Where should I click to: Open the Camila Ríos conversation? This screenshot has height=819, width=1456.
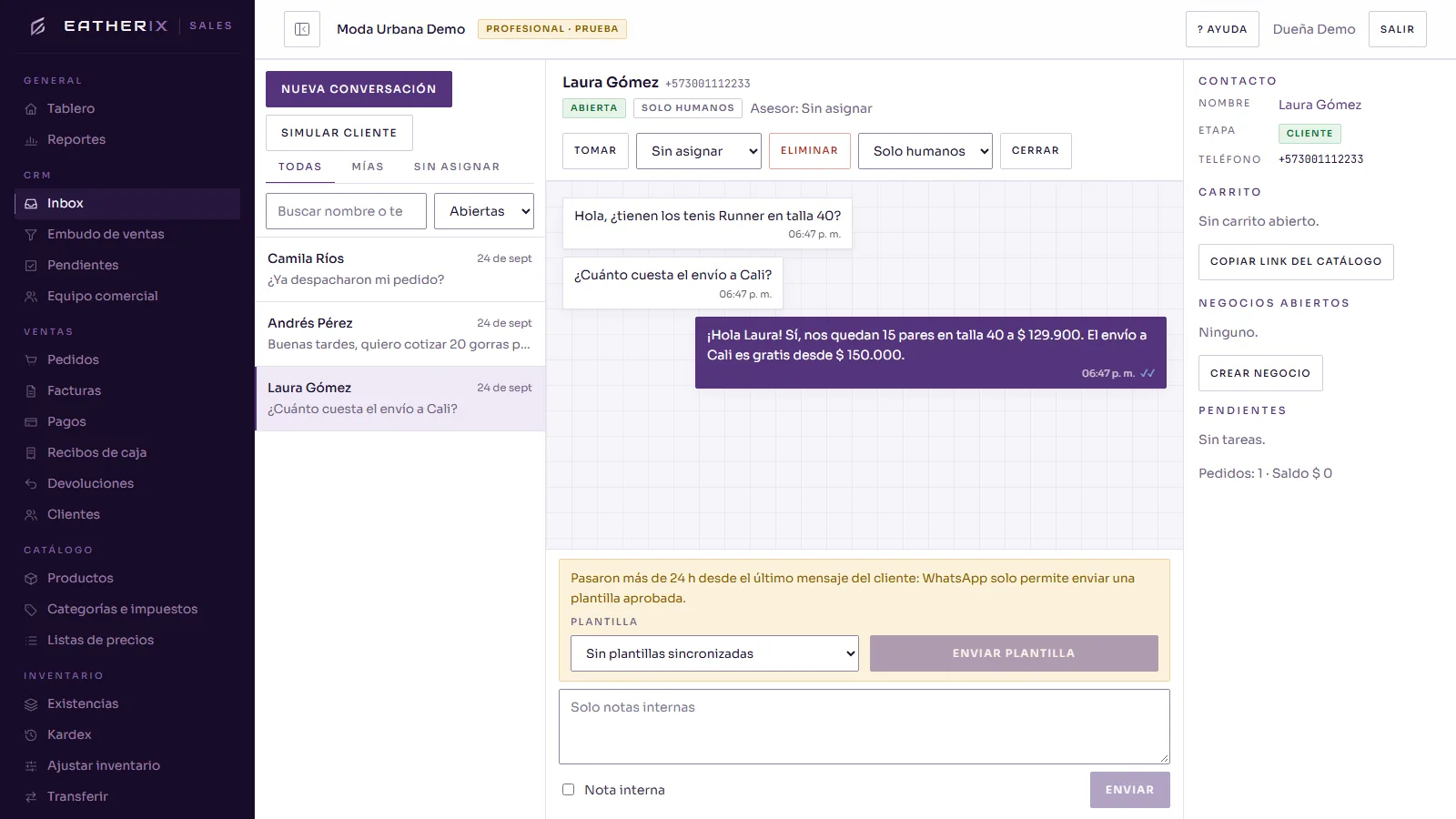point(400,269)
